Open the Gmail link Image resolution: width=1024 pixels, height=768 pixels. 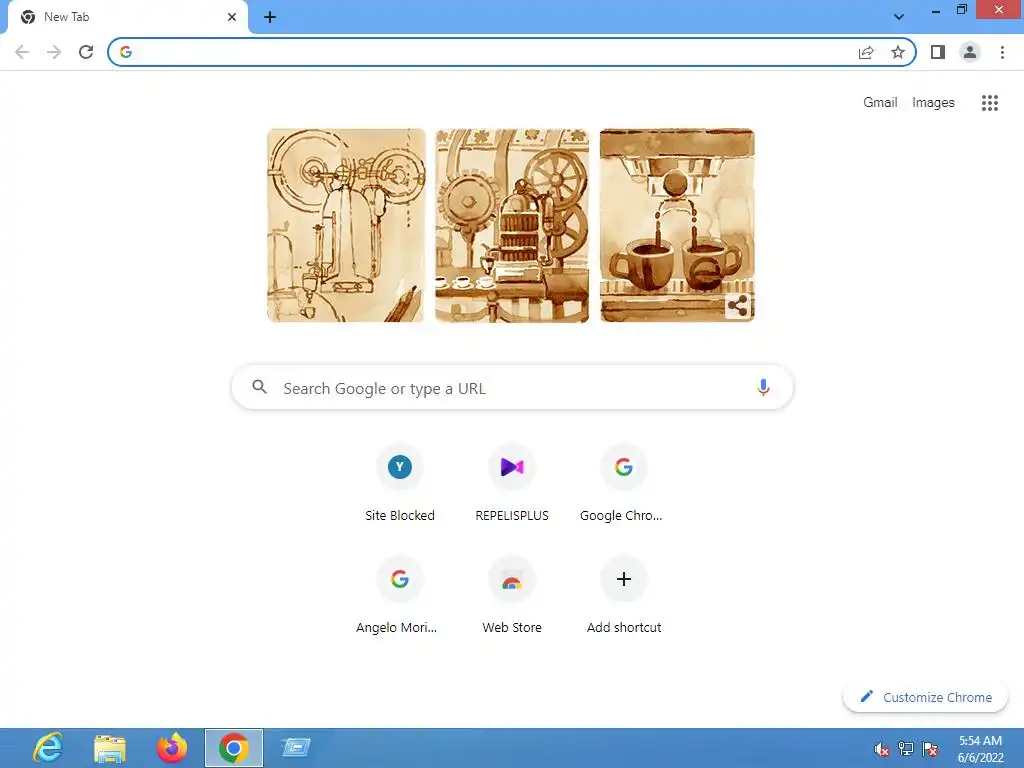pyautogui.click(x=880, y=103)
